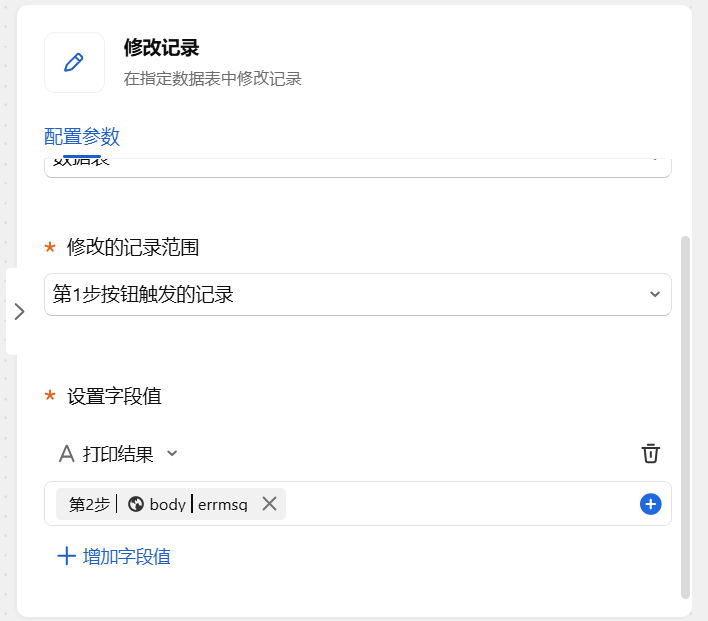
Task: Click the empty area of value input
Action: [460, 504]
